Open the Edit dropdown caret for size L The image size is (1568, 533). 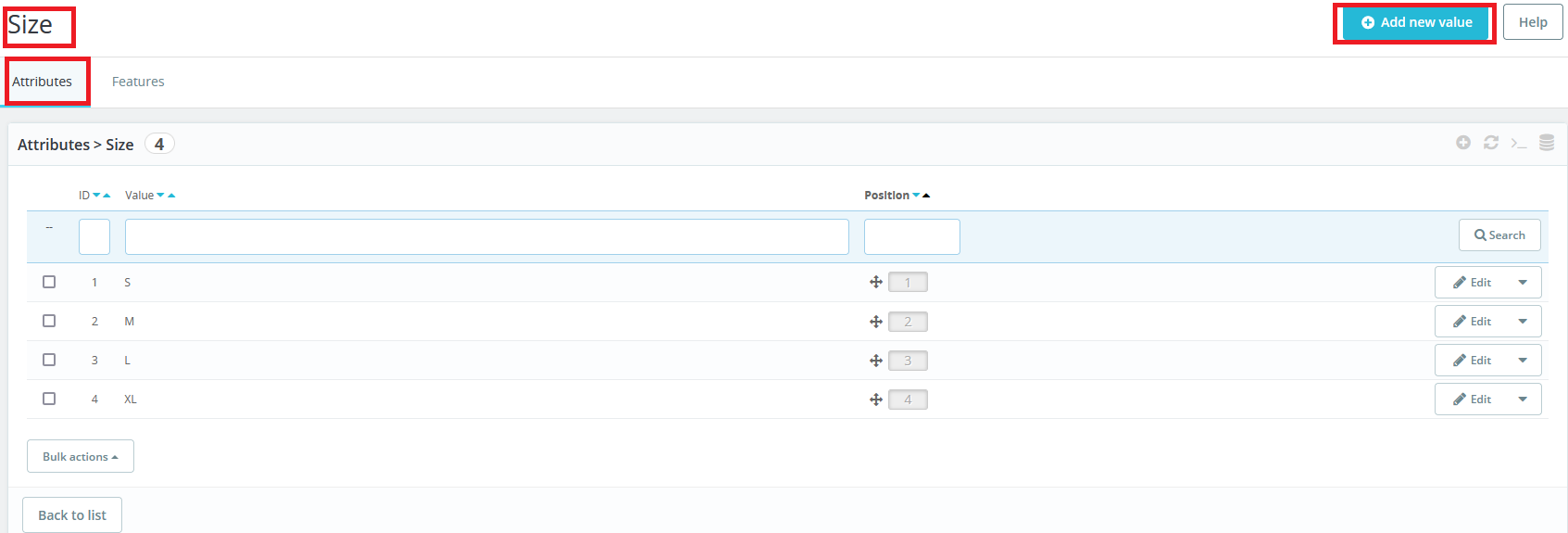[x=1523, y=361]
